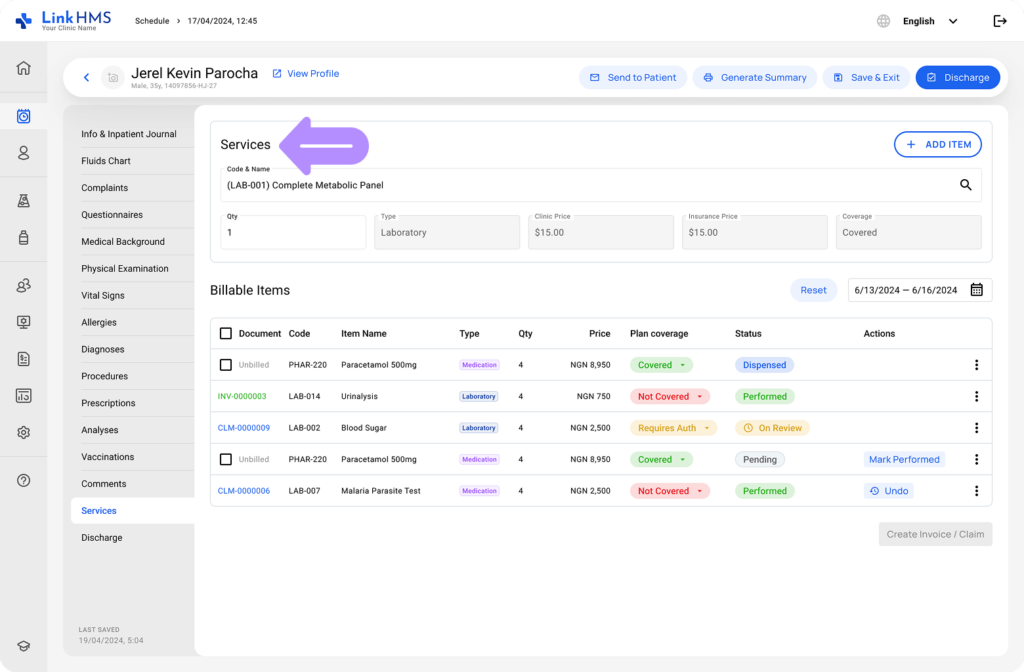Open the graduation cap training icon
This screenshot has height=672, width=1024.
pyautogui.click(x=24, y=646)
